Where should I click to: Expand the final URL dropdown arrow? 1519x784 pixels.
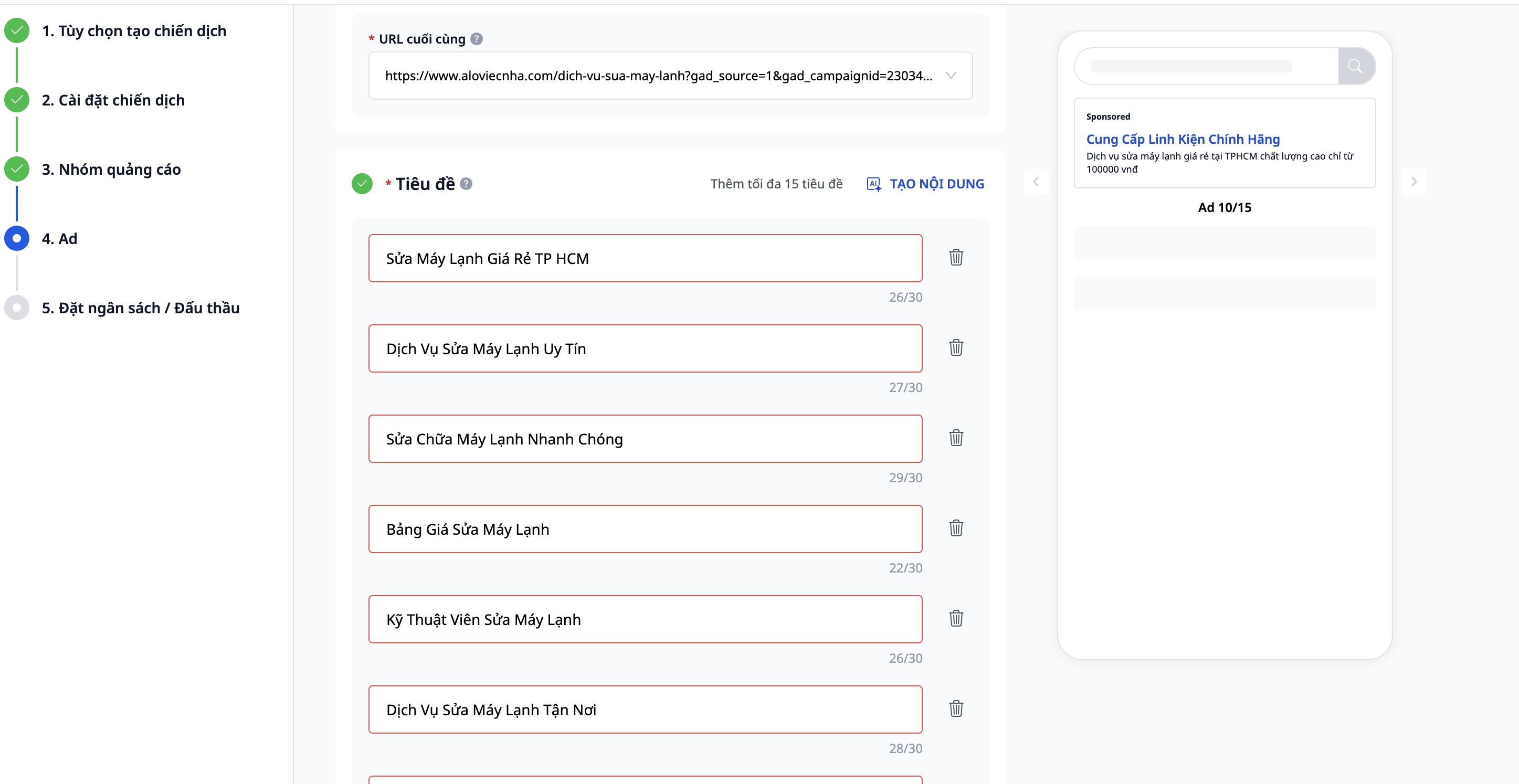[x=951, y=76]
